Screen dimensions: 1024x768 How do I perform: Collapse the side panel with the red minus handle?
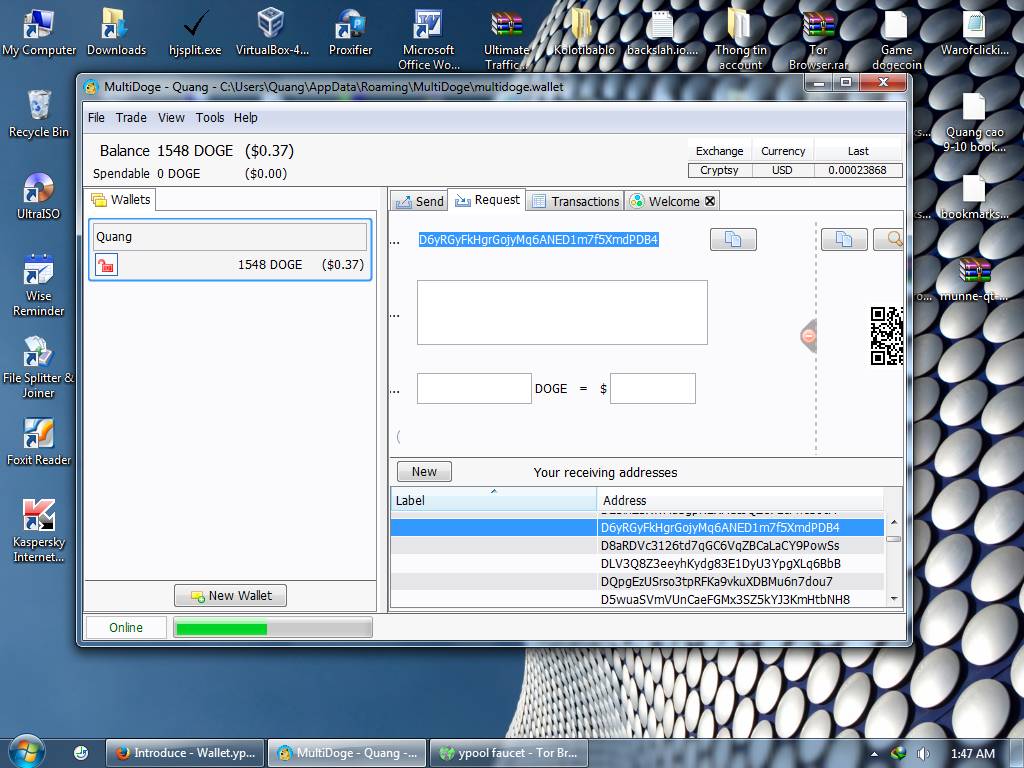(x=809, y=336)
